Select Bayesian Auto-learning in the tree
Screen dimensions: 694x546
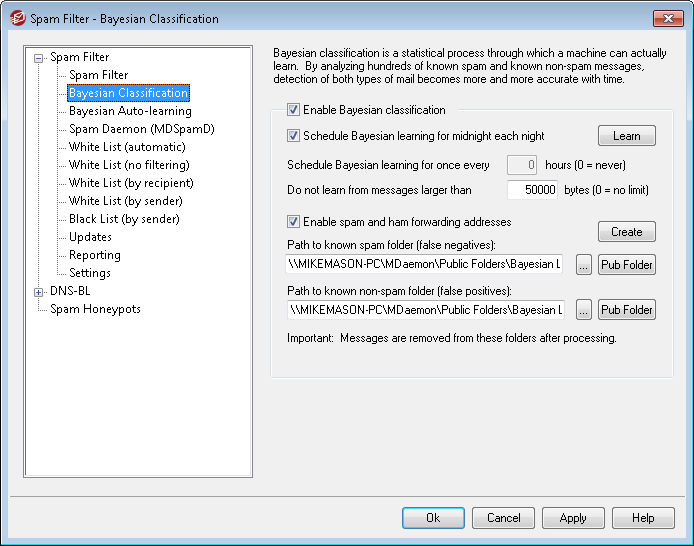tap(130, 111)
